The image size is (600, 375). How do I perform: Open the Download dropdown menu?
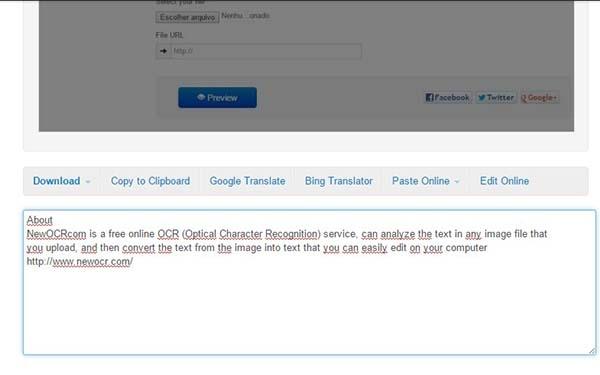[x=61, y=181]
